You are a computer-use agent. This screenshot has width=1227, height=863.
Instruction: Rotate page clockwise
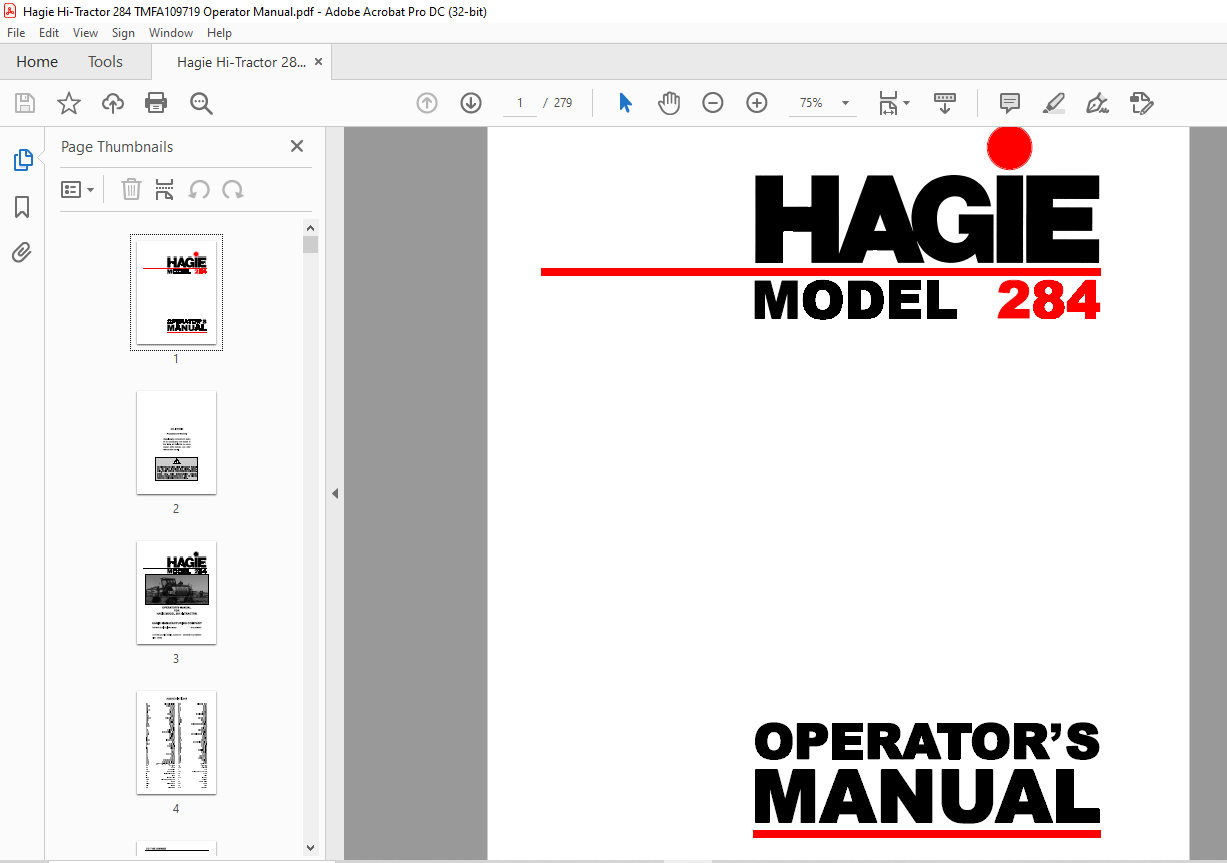(233, 189)
